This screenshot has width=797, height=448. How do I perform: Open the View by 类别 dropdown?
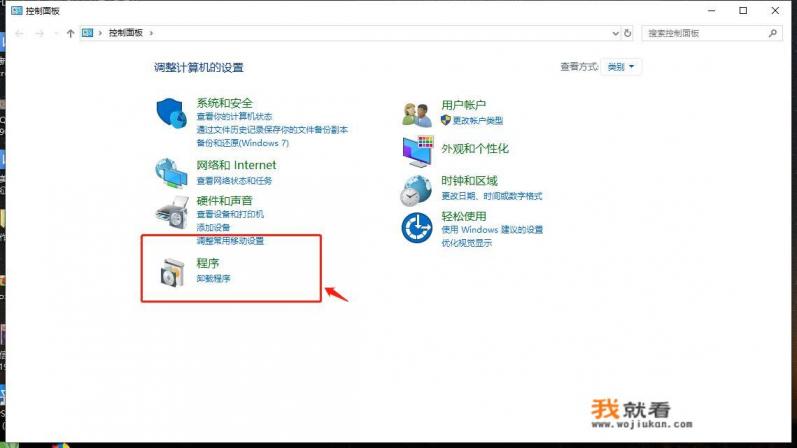coord(622,67)
